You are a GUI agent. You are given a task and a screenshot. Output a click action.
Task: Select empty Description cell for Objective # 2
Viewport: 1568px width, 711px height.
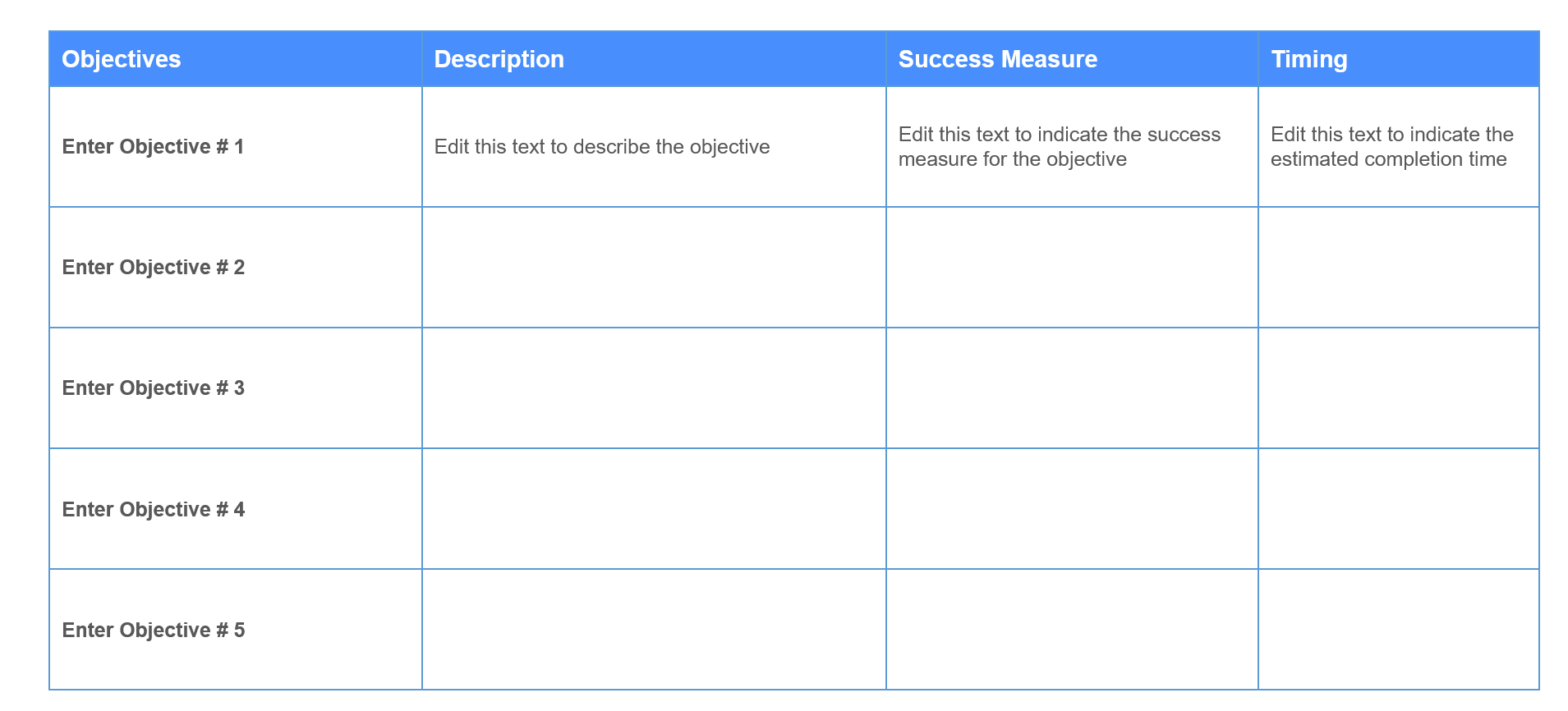coord(654,268)
